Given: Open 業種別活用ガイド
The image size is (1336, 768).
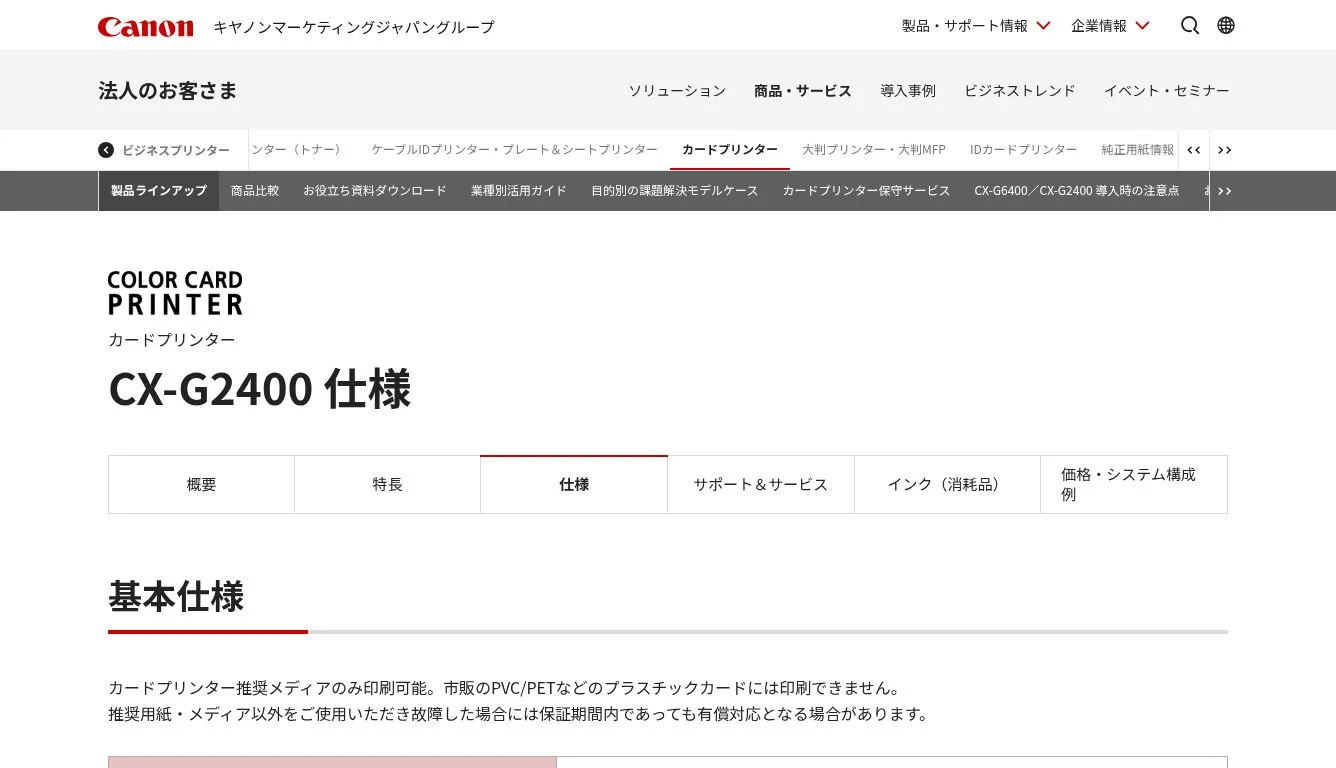Looking at the screenshot, I should tap(519, 191).
